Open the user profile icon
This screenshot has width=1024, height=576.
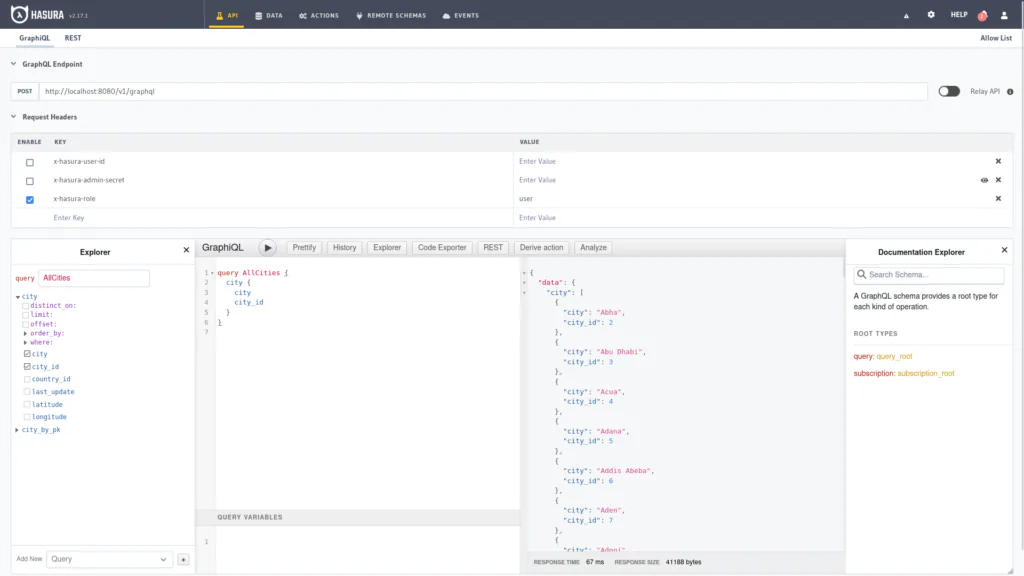[x=1004, y=15]
